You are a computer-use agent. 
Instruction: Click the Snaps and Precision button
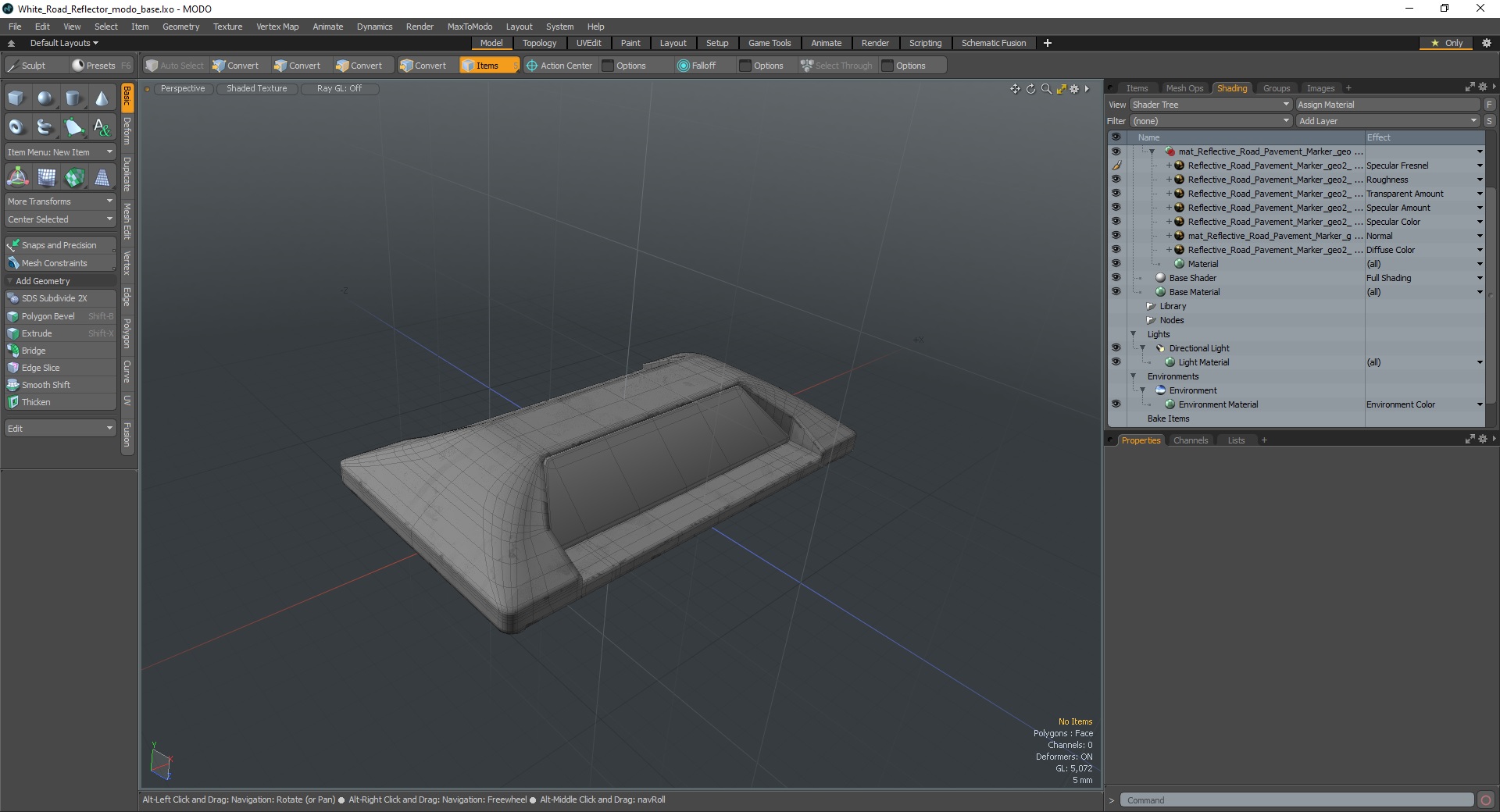point(60,245)
